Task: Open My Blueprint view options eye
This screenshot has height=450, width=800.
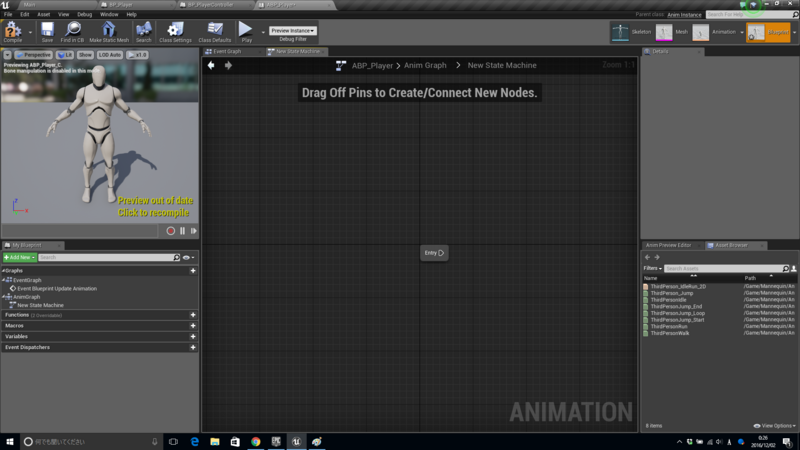Action: (x=189, y=258)
